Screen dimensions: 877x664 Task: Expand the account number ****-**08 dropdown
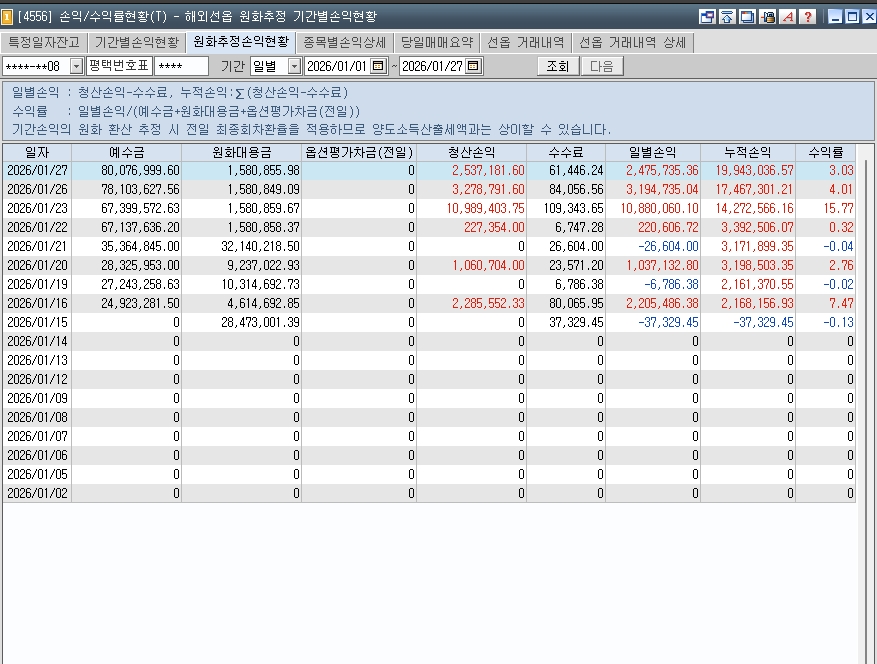coord(77,67)
